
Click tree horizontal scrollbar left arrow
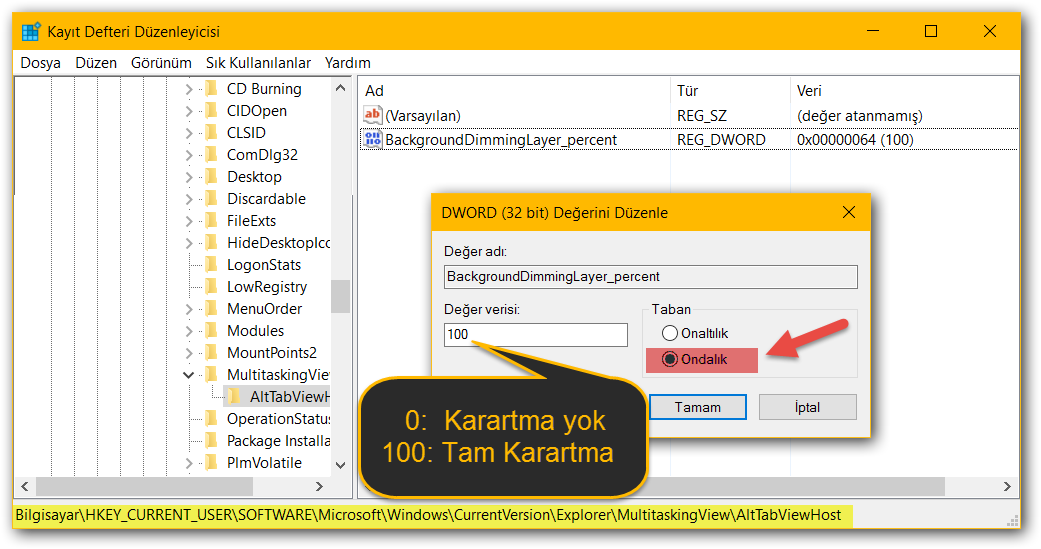25,487
